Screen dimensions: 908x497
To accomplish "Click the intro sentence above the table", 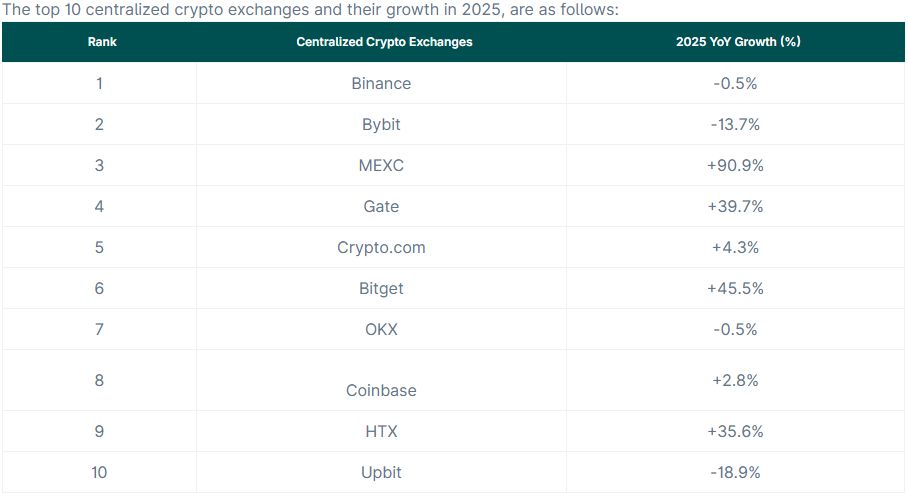I will click(x=311, y=10).
